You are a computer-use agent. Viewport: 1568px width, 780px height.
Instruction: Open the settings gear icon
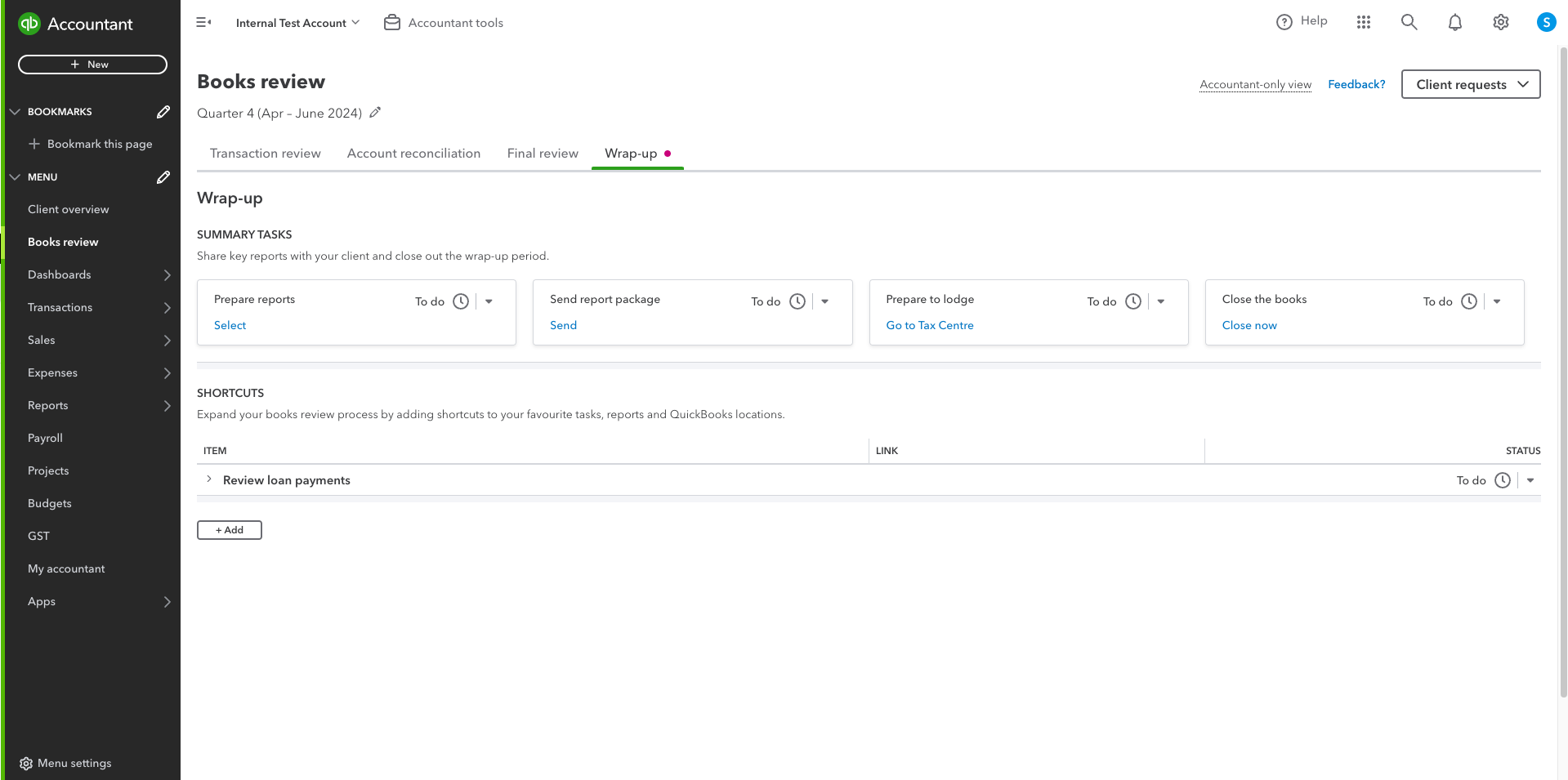coord(1501,22)
